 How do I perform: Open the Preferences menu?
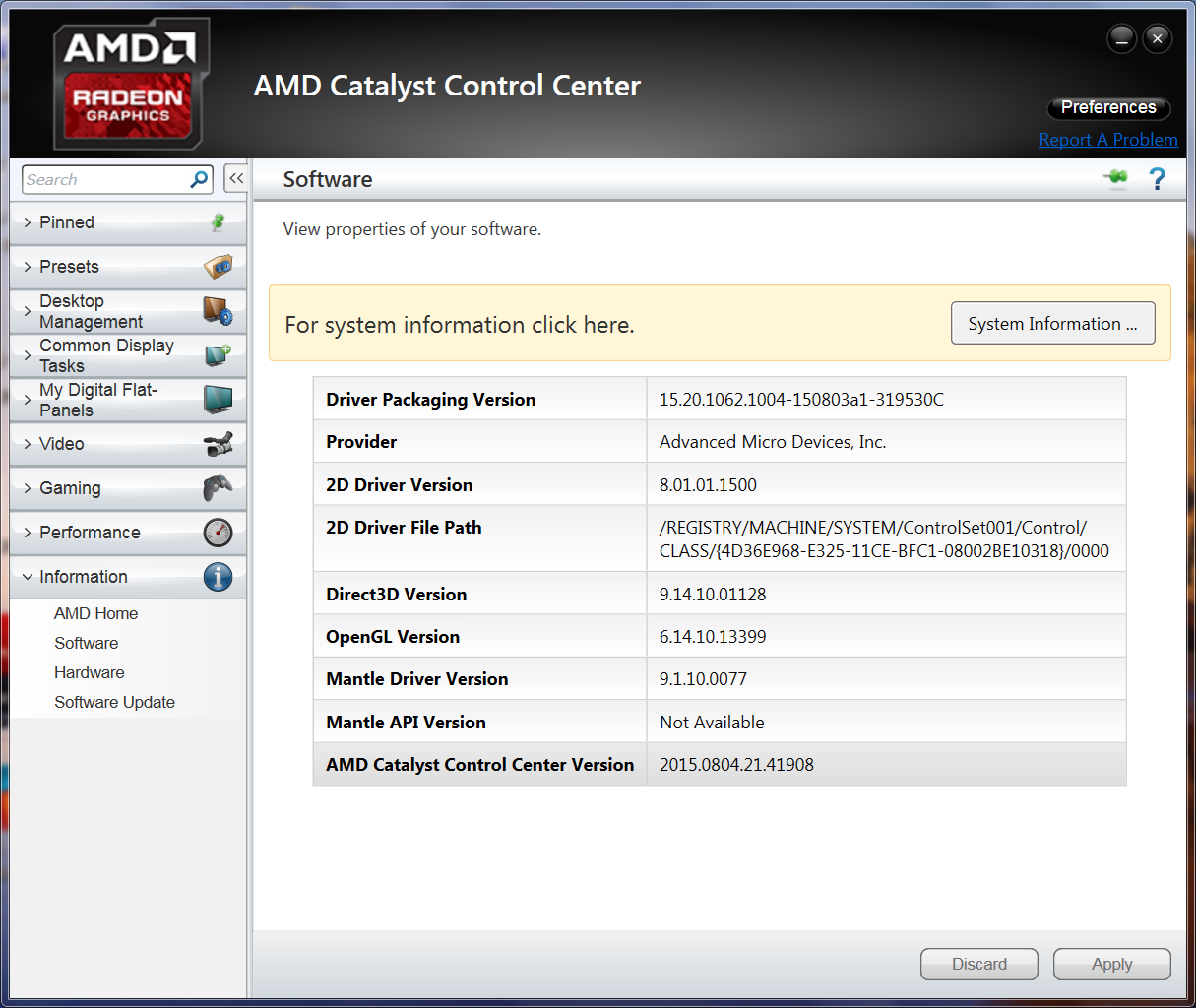[x=1108, y=107]
